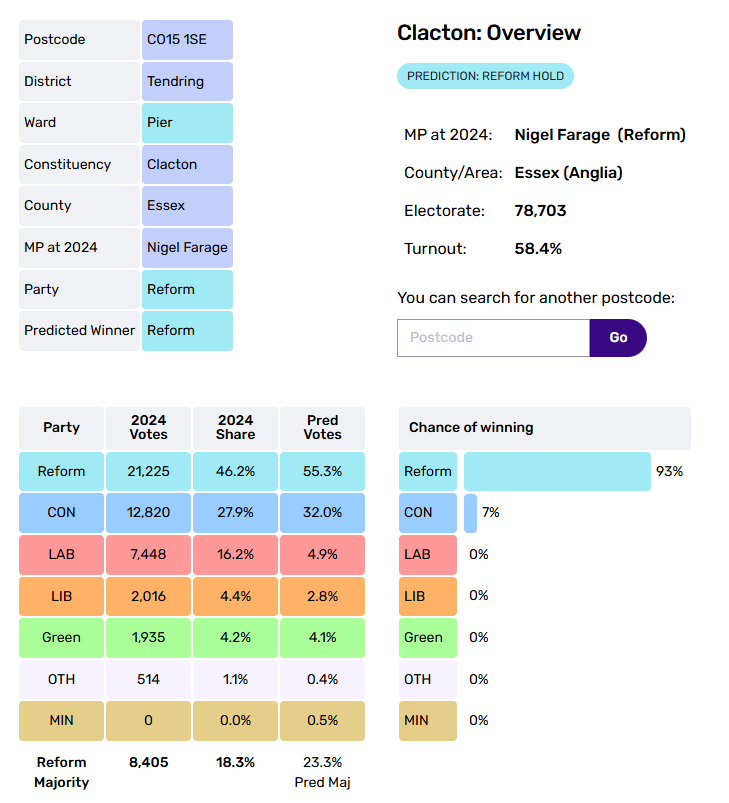
Task: Click the Reform chance of winning bar
Action: point(557,471)
